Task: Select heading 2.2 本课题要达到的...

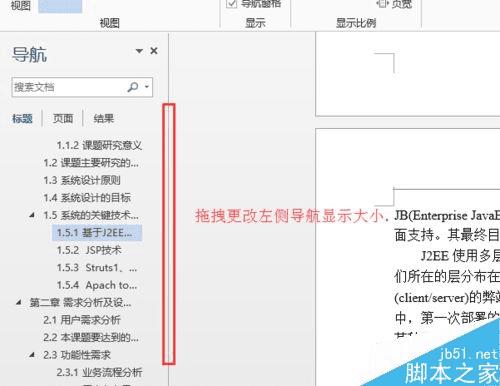Action: (x=91, y=337)
